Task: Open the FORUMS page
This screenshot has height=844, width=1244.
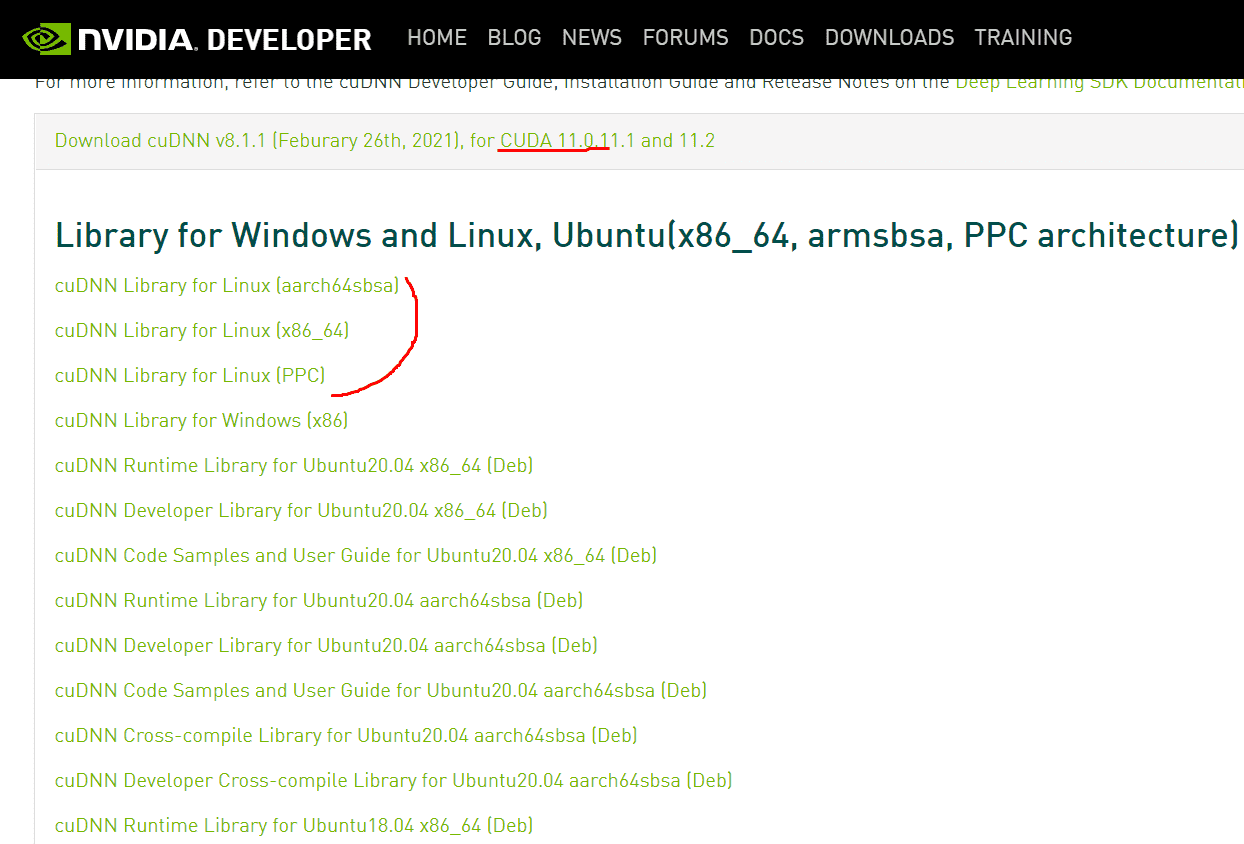Action: (x=685, y=38)
